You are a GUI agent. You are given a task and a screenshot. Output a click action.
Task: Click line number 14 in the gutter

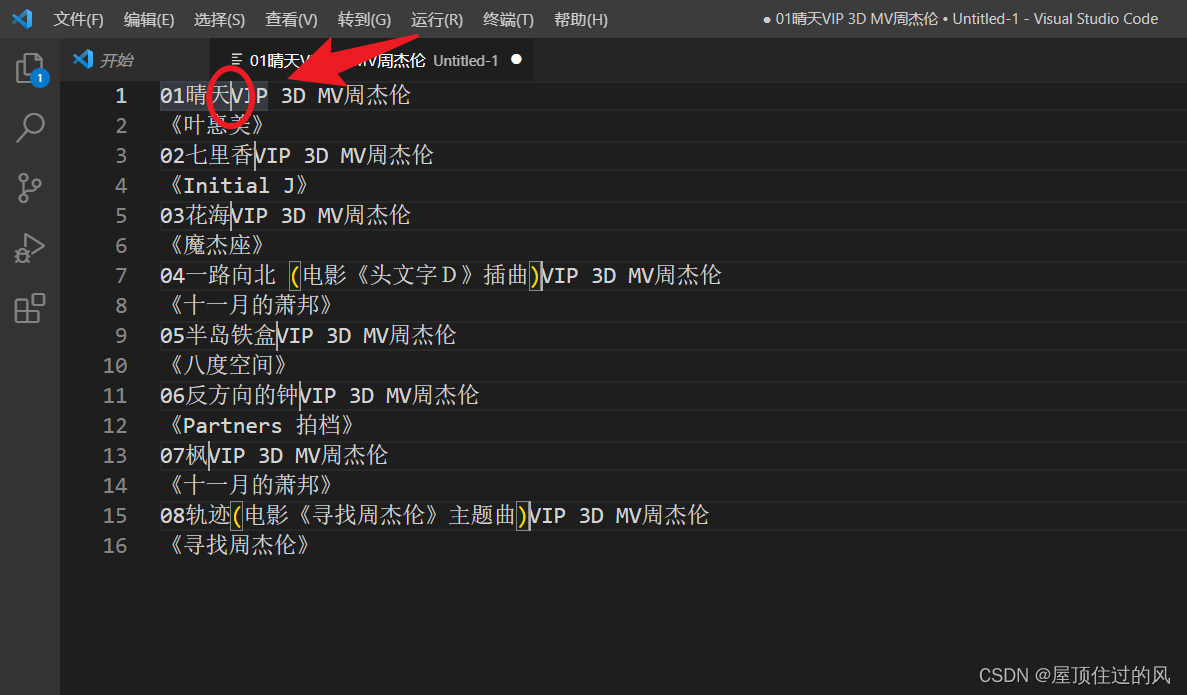[x=115, y=485]
